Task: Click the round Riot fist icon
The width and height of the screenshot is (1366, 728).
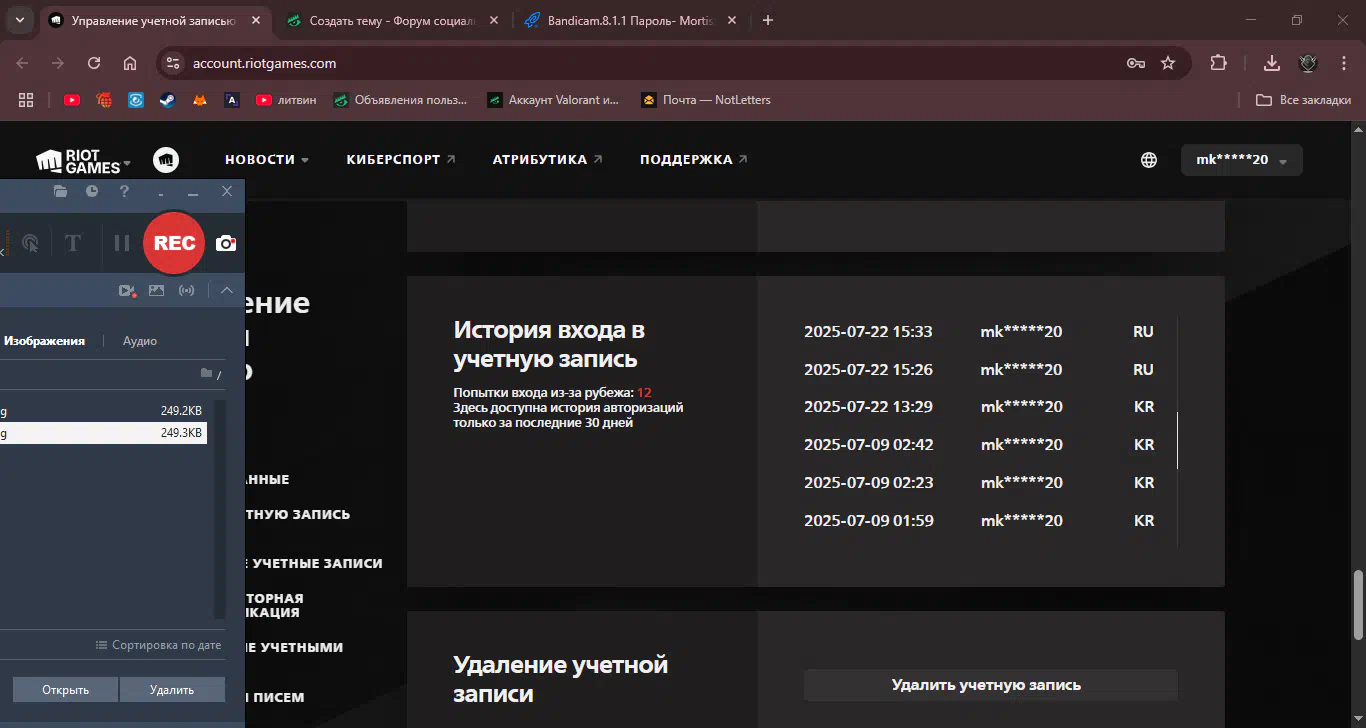Action: pyautogui.click(x=166, y=160)
